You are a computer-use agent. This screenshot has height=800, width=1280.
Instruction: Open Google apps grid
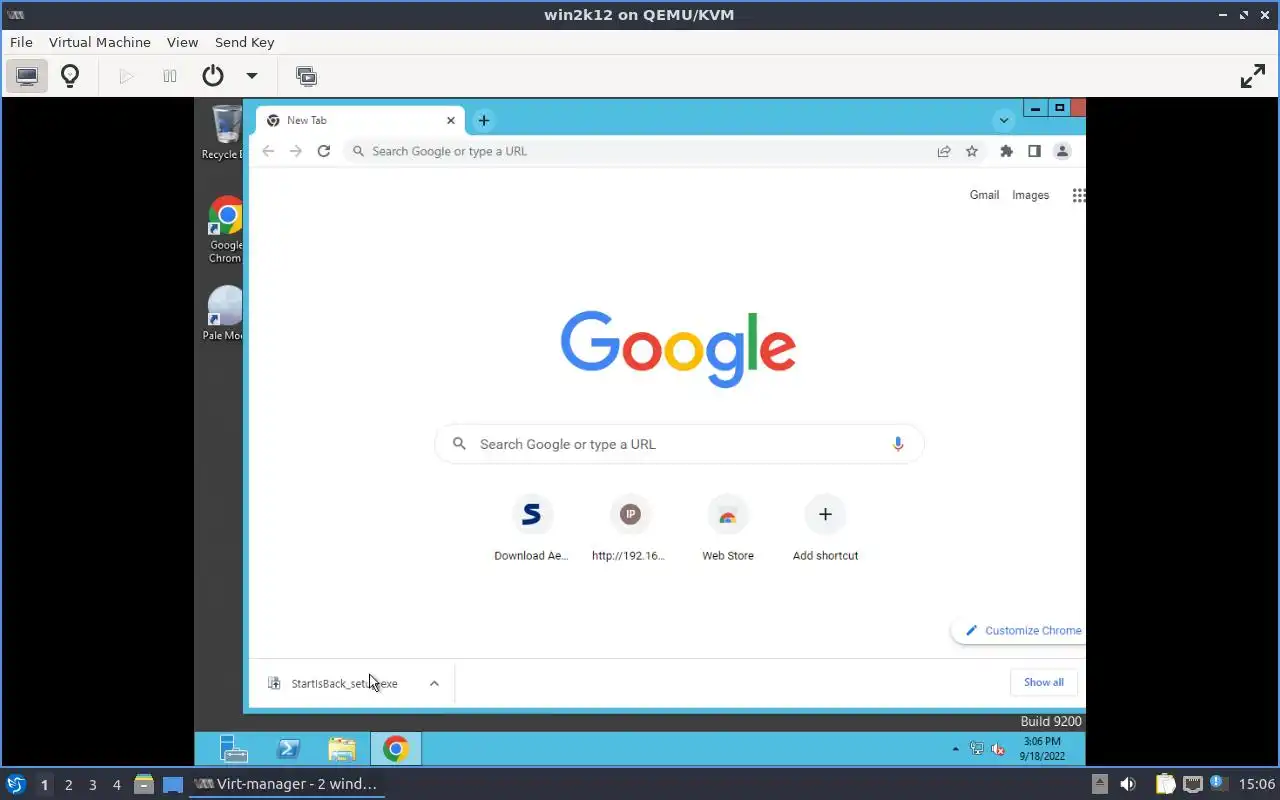point(1078,195)
